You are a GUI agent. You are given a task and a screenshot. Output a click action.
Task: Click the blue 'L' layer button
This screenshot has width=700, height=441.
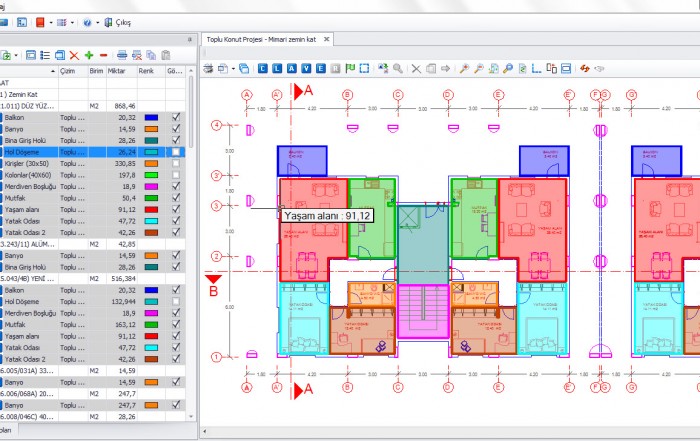[x=277, y=69]
